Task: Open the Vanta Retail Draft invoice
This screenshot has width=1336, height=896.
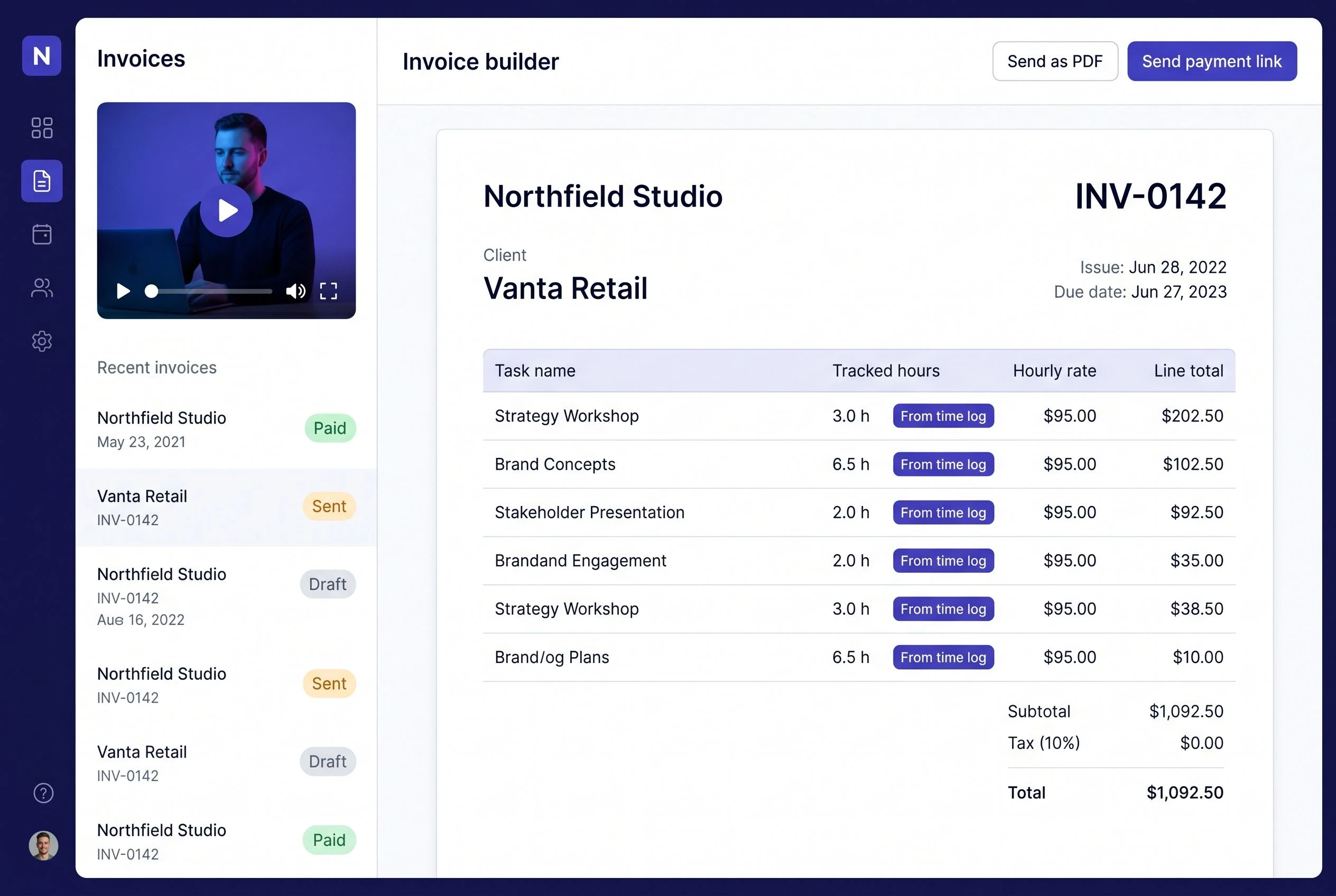Action: pyautogui.click(x=226, y=763)
